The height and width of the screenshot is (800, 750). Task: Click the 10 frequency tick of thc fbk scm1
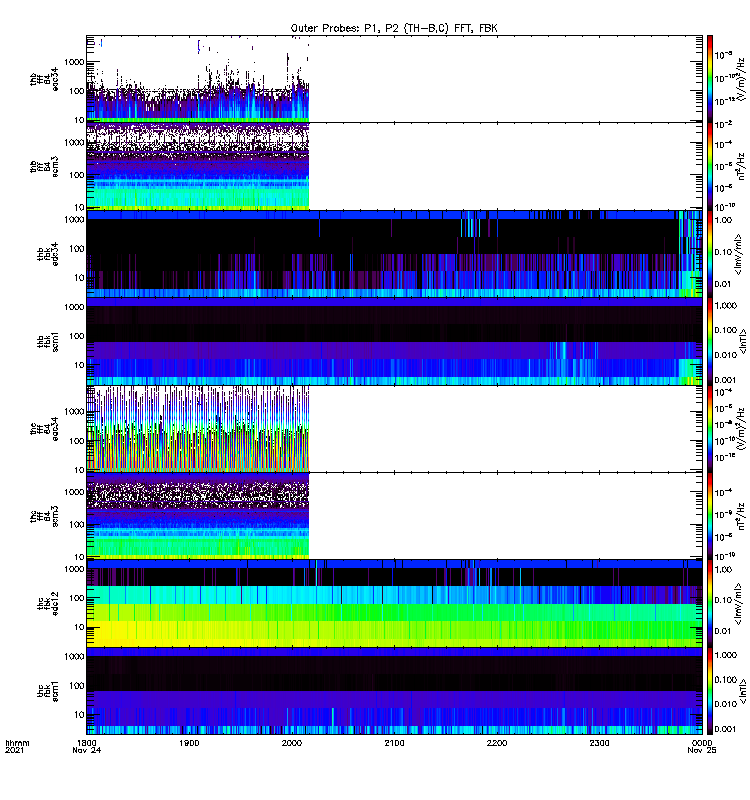tap(79, 715)
